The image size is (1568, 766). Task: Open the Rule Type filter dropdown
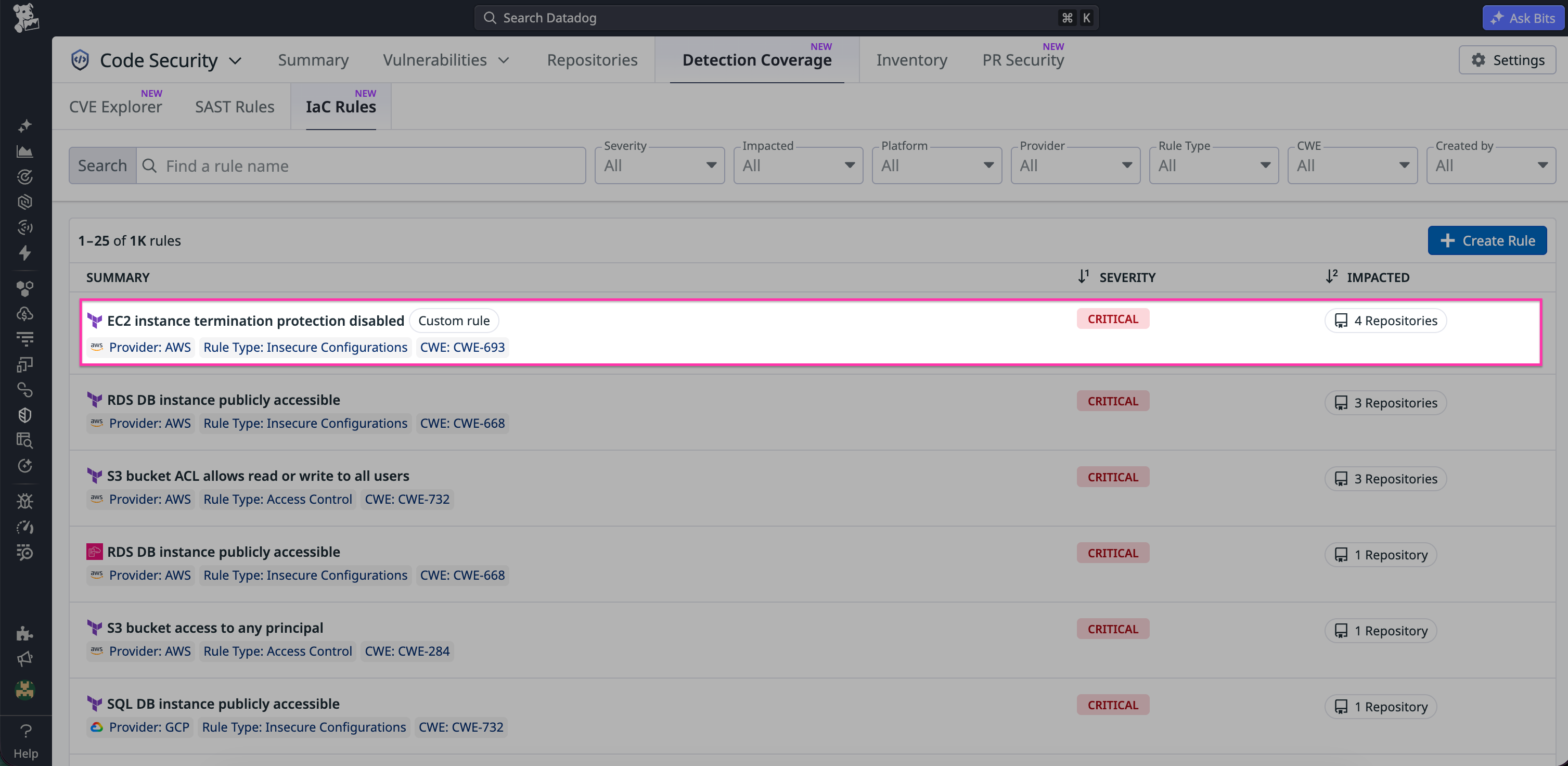click(x=1214, y=165)
